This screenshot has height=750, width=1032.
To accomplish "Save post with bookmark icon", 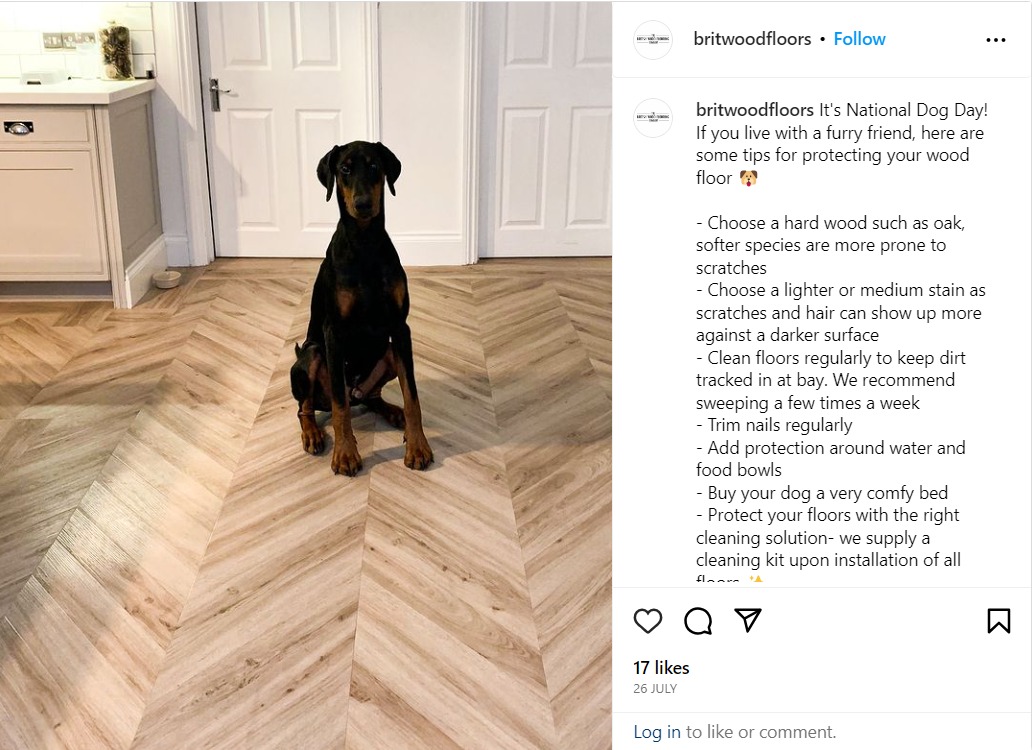I will [x=998, y=621].
